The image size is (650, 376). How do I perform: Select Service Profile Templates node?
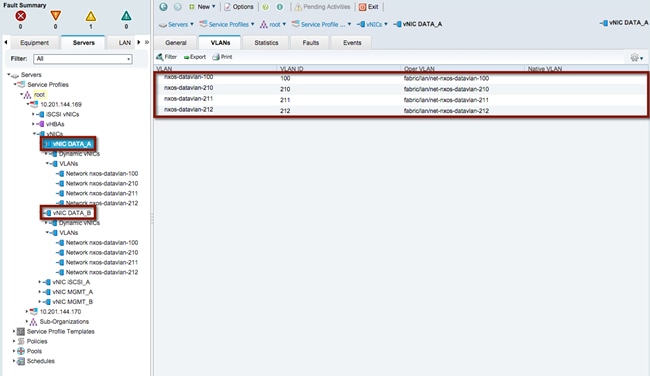(x=61, y=332)
